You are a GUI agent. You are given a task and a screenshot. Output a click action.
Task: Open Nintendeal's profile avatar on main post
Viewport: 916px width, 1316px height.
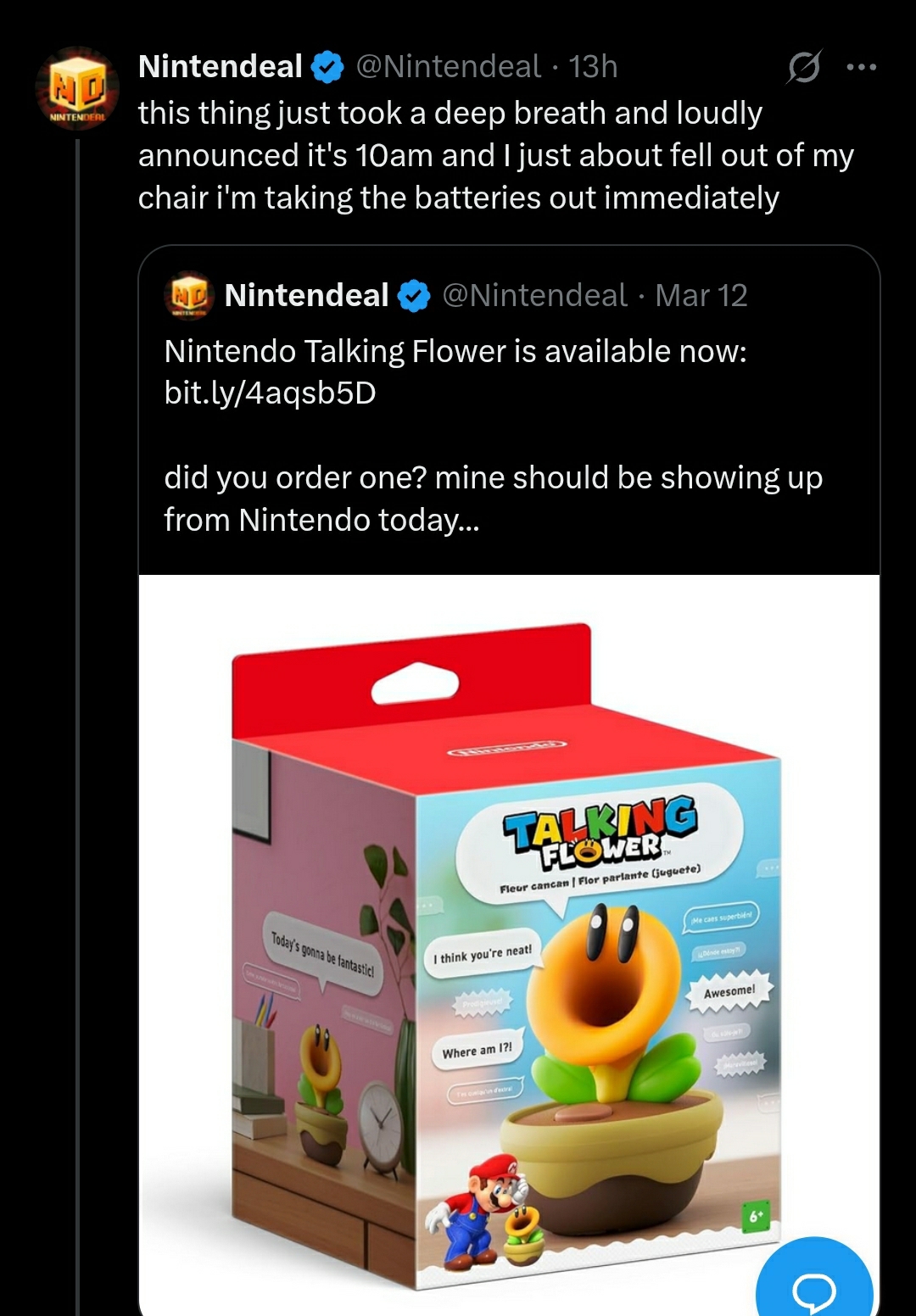point(76,88)
